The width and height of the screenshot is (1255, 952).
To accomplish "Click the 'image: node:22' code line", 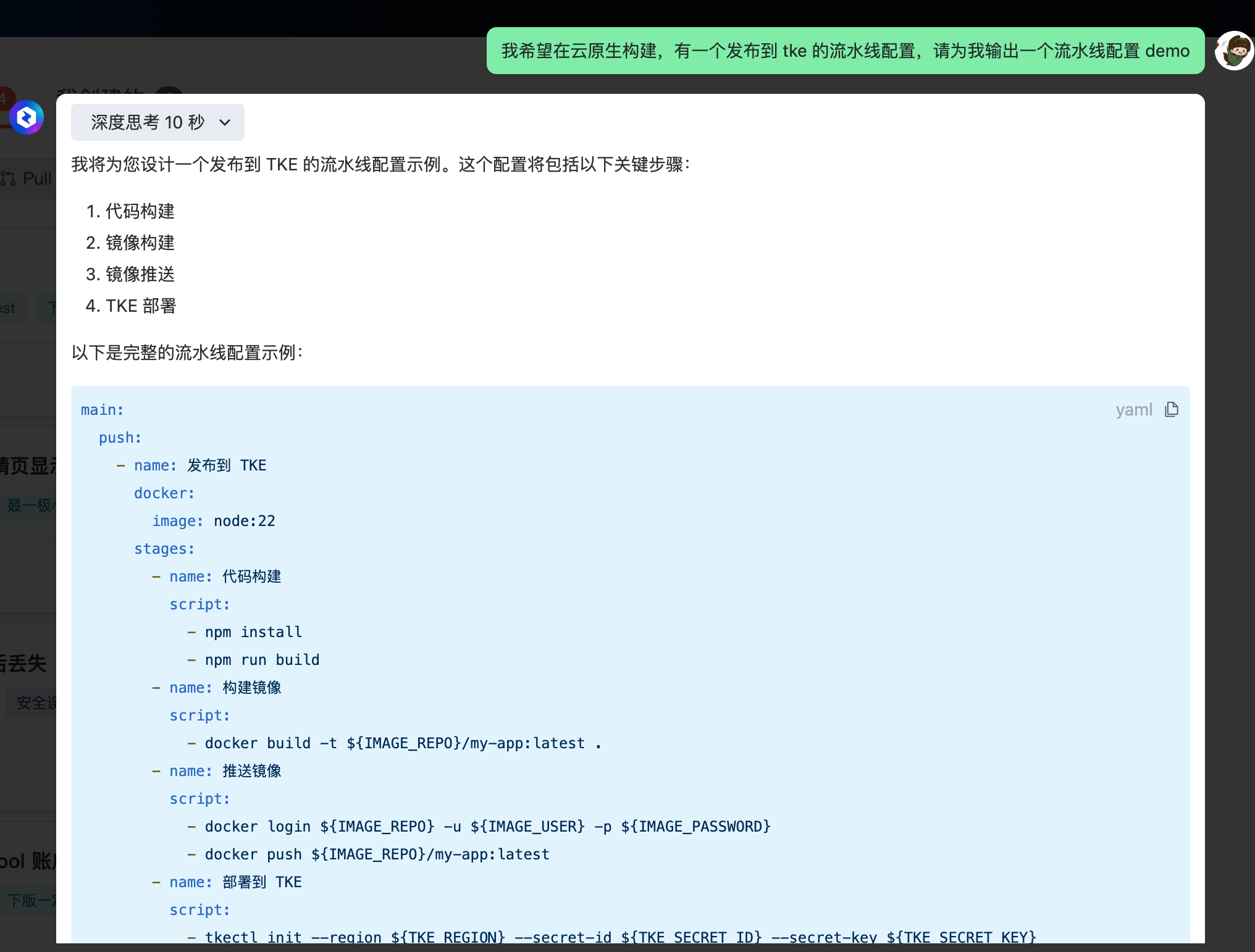I will click(x=214, y=521).
